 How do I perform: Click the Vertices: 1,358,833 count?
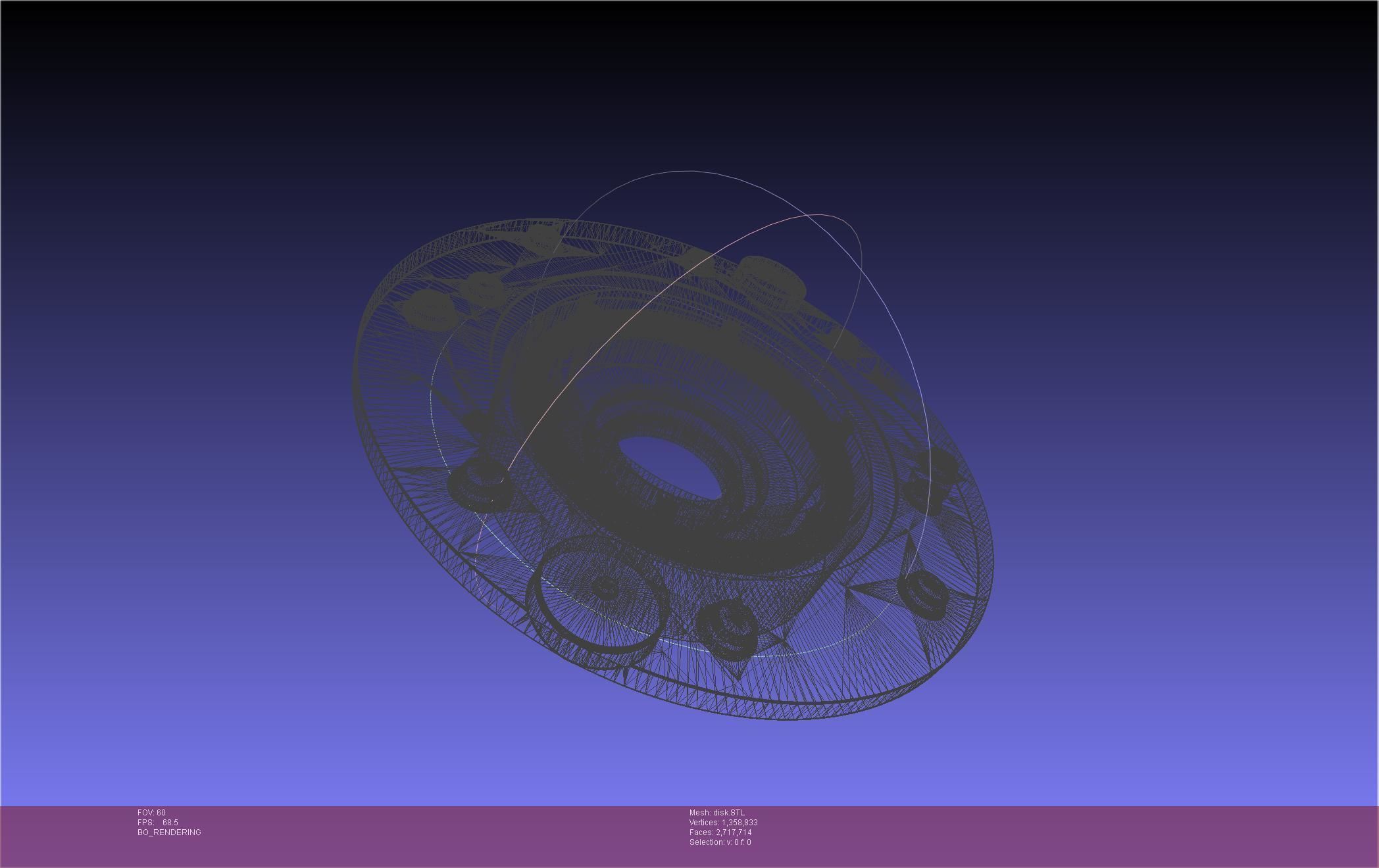pyautogui.click(x=723, y=823)
